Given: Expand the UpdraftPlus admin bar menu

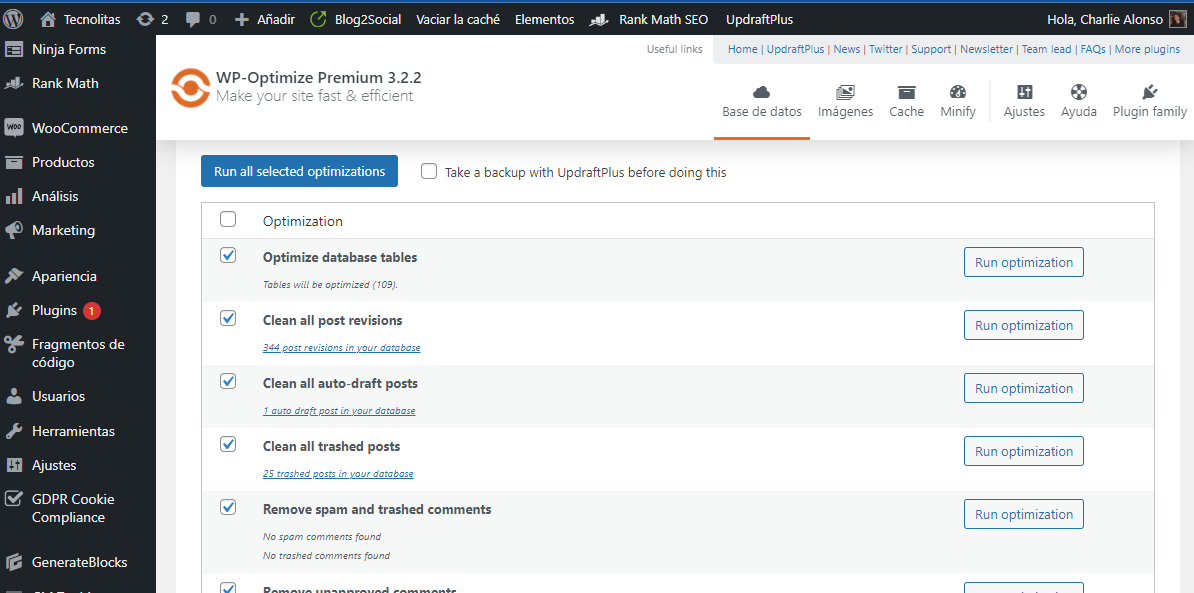Looking at the screenshot, I should pos(760,18).
